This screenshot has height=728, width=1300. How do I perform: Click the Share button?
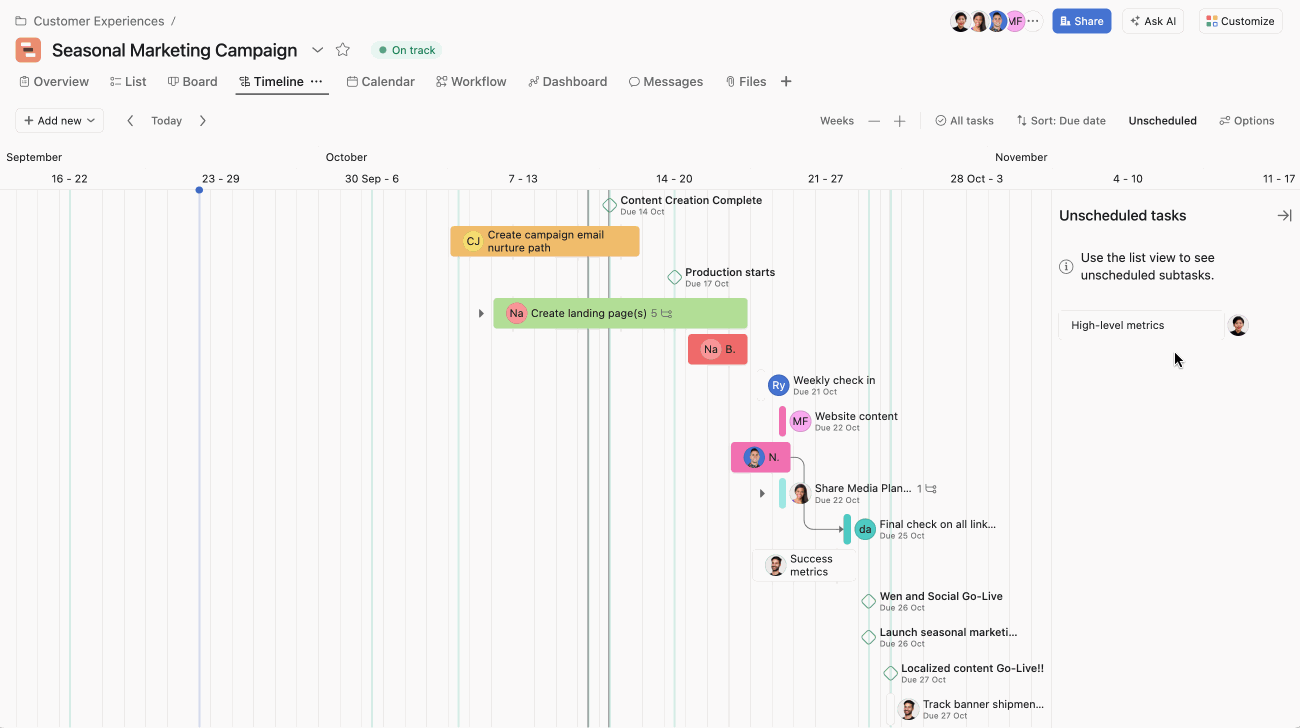[x=1081, y=20]
